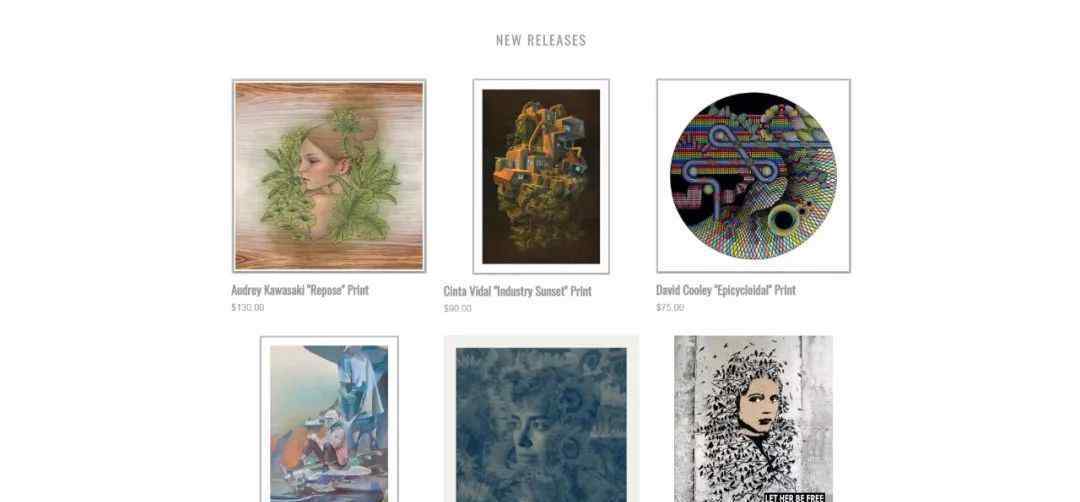Click the Cinta Vidal "Industry Sunset" Print title
Screen dimensions: 1080x502
pos(517,291)
